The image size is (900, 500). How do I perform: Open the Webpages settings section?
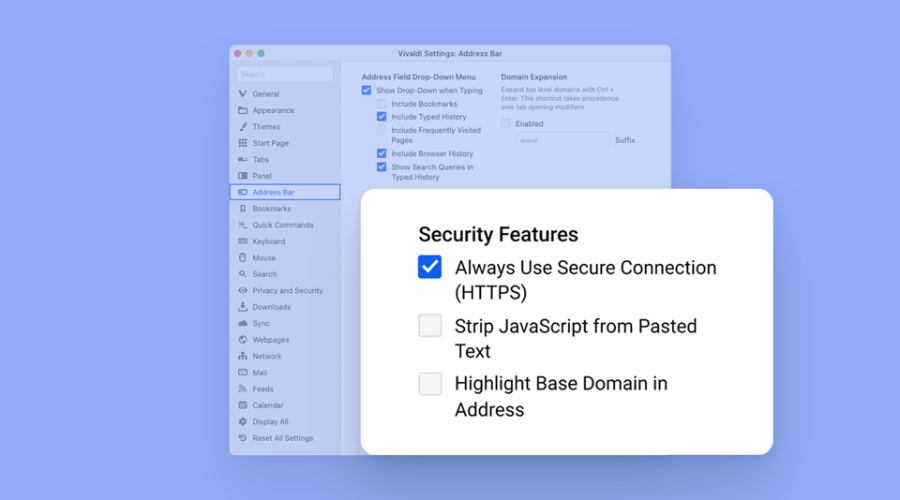tap(271, 340)
